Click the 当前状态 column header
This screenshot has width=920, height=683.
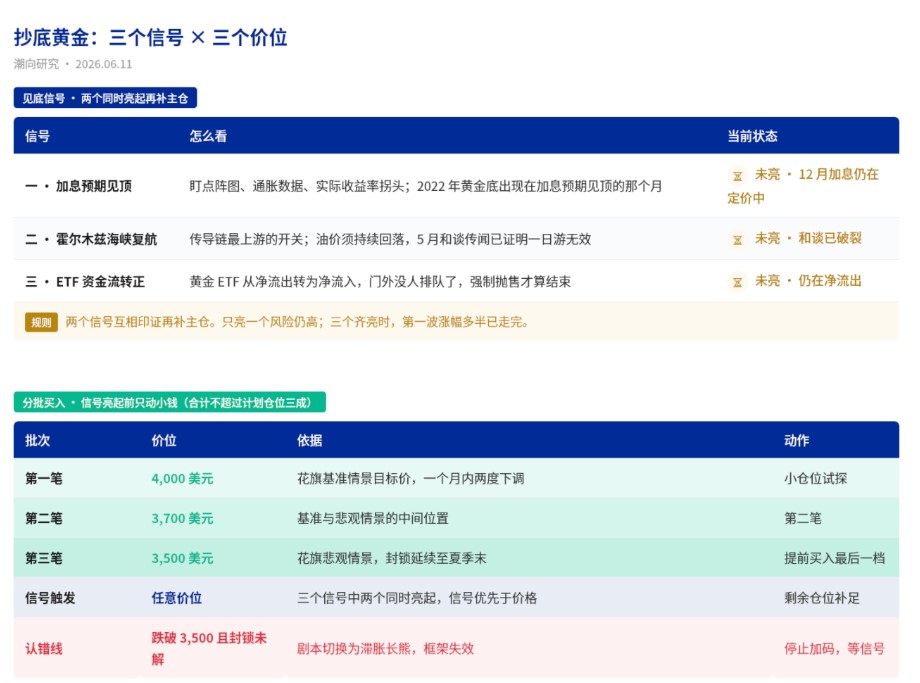click(752, 136)
